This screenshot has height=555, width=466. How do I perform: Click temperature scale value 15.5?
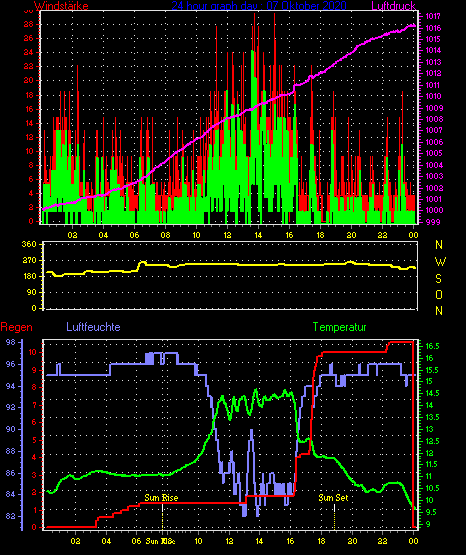(432, 370)
